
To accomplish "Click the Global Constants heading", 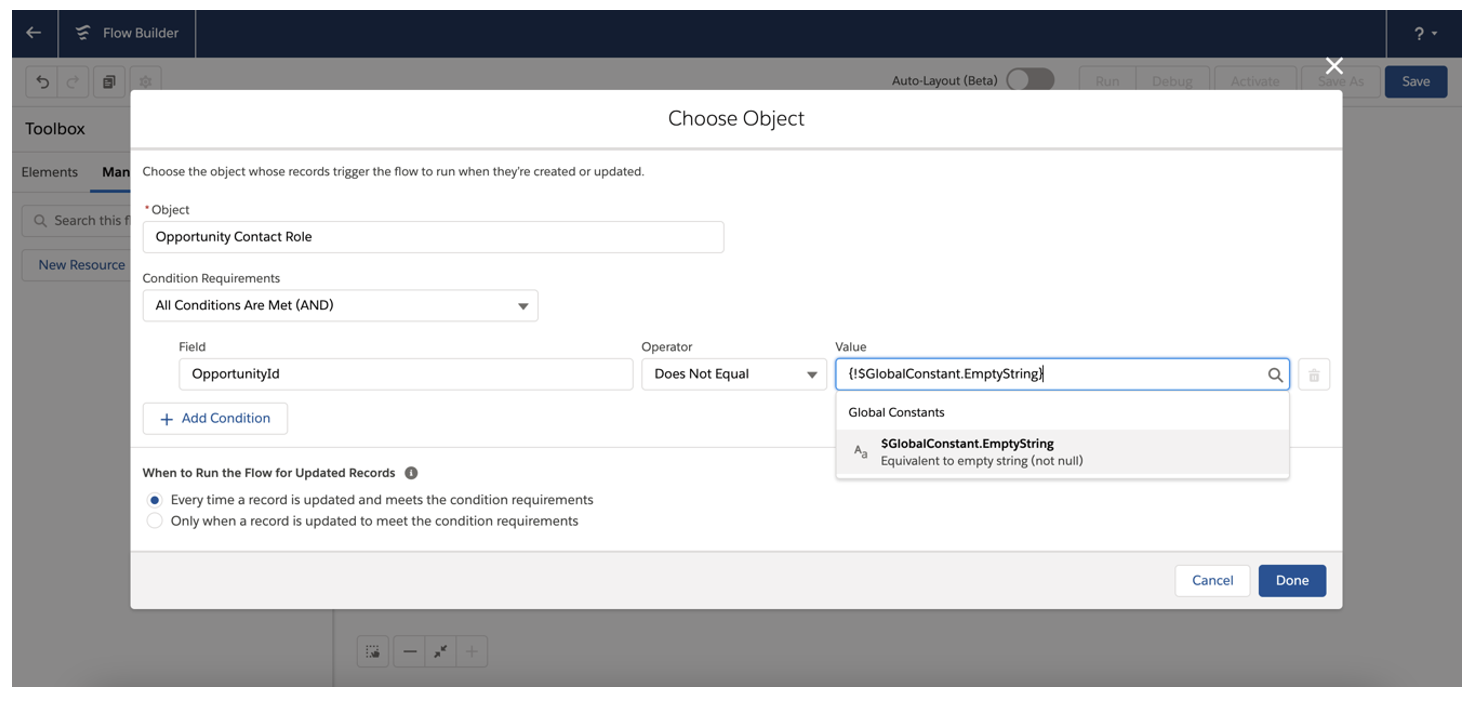I will pos(896,412).
